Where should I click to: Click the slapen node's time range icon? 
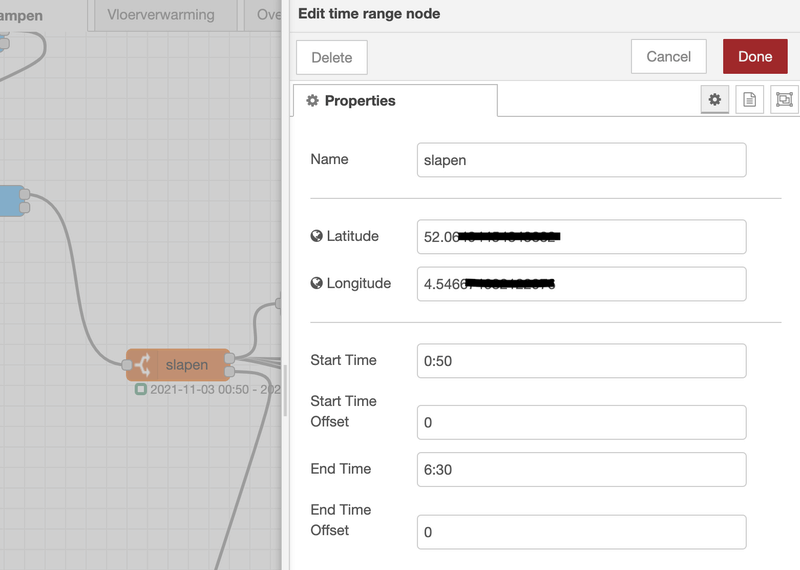(x=143, y=365)
